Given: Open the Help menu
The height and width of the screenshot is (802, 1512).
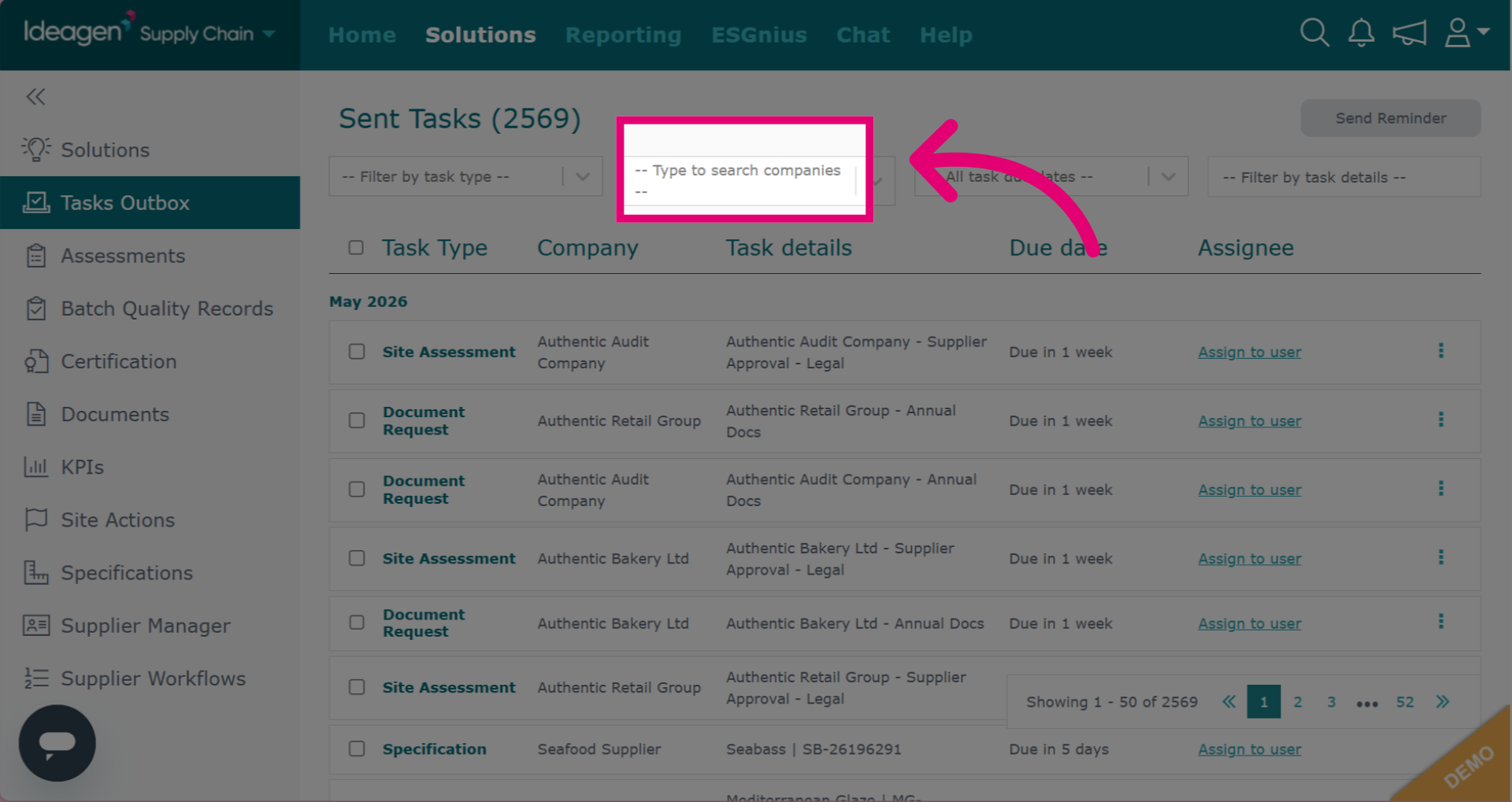Looking at the screenshot, I should coord(946,35).
